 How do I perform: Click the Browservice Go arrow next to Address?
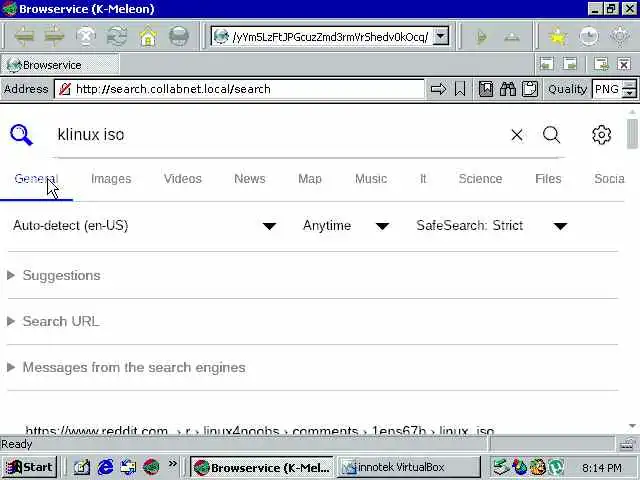pos(438,89)
